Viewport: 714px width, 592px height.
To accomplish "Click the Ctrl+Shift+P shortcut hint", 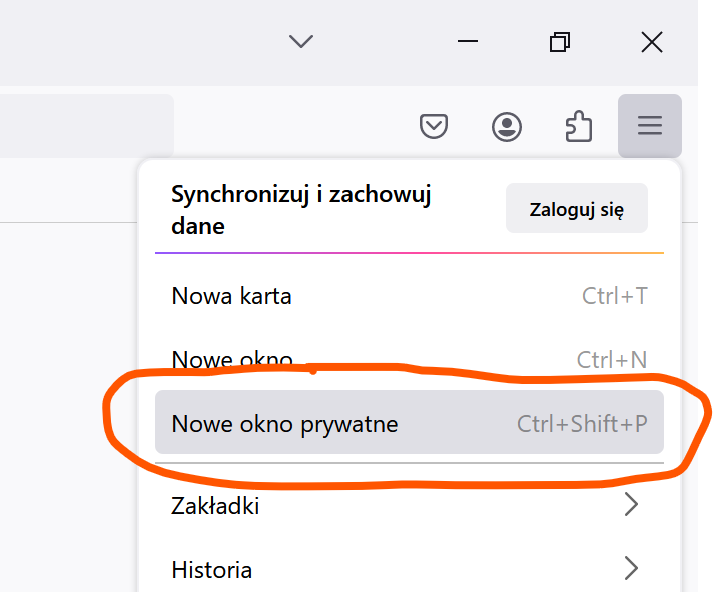I will [581, 423].
